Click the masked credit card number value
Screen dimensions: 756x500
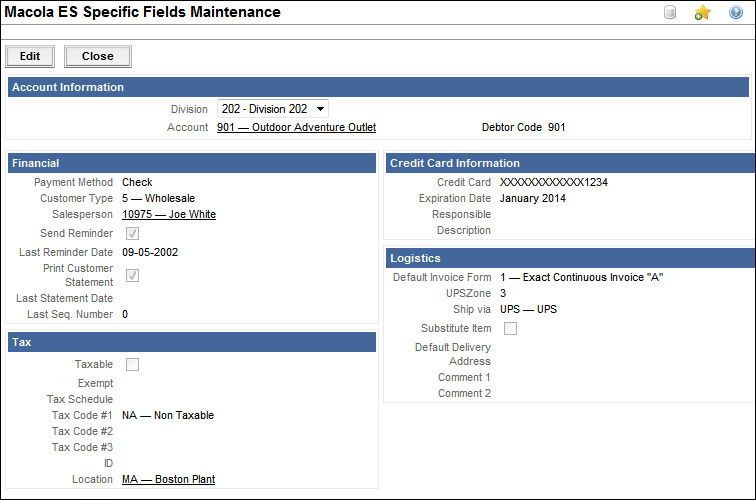click(553, 183)
